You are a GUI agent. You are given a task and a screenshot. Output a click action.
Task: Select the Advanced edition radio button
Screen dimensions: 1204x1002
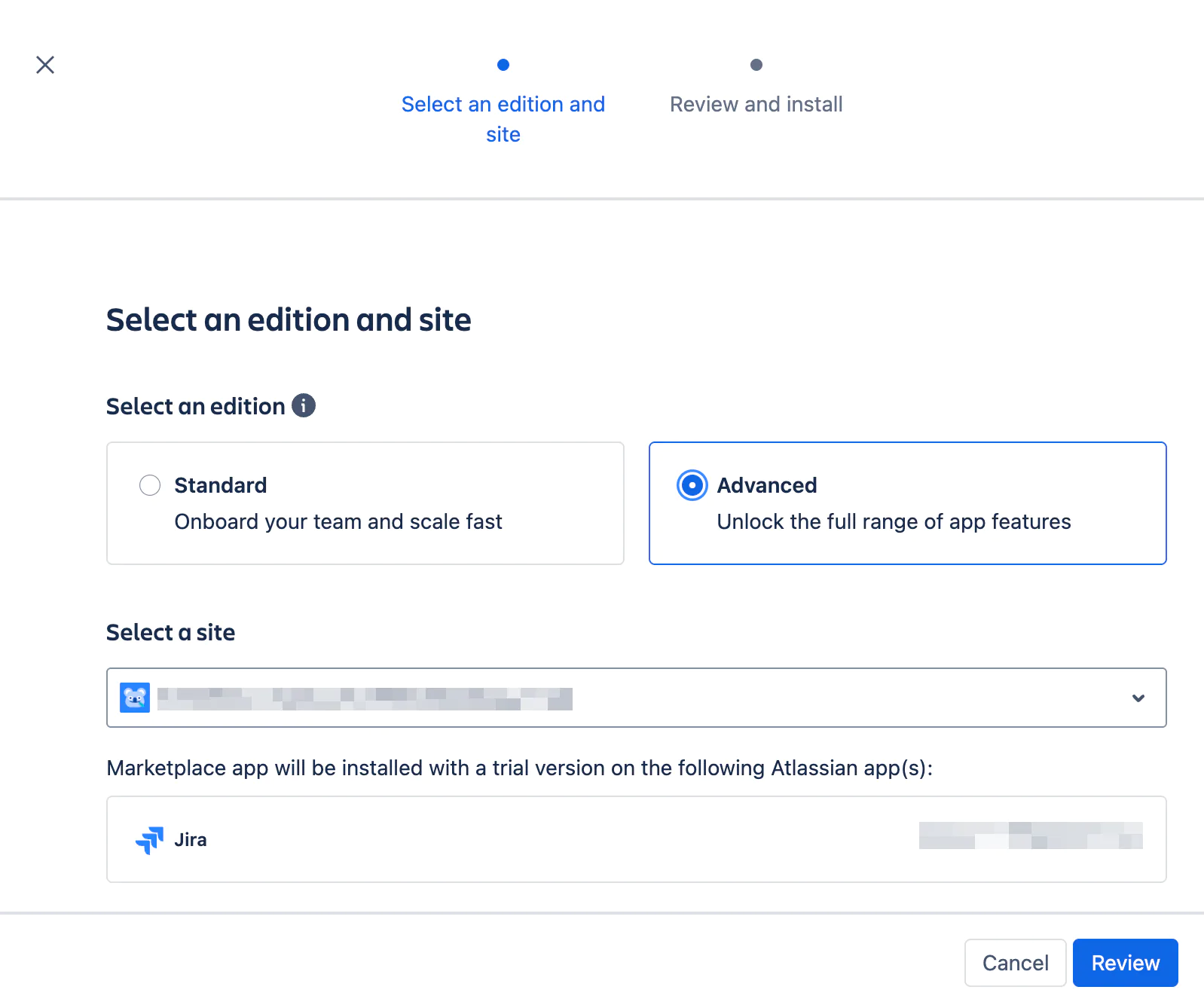692,485
